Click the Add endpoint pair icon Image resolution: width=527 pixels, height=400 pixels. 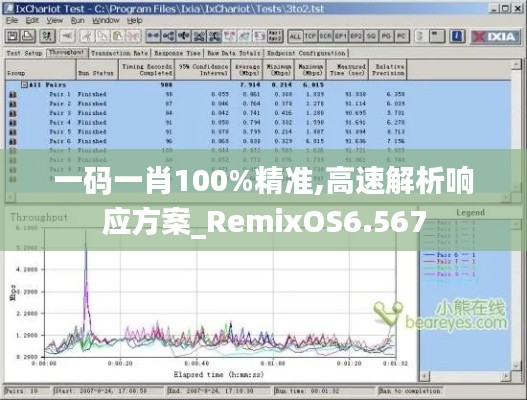coord(153,36)
